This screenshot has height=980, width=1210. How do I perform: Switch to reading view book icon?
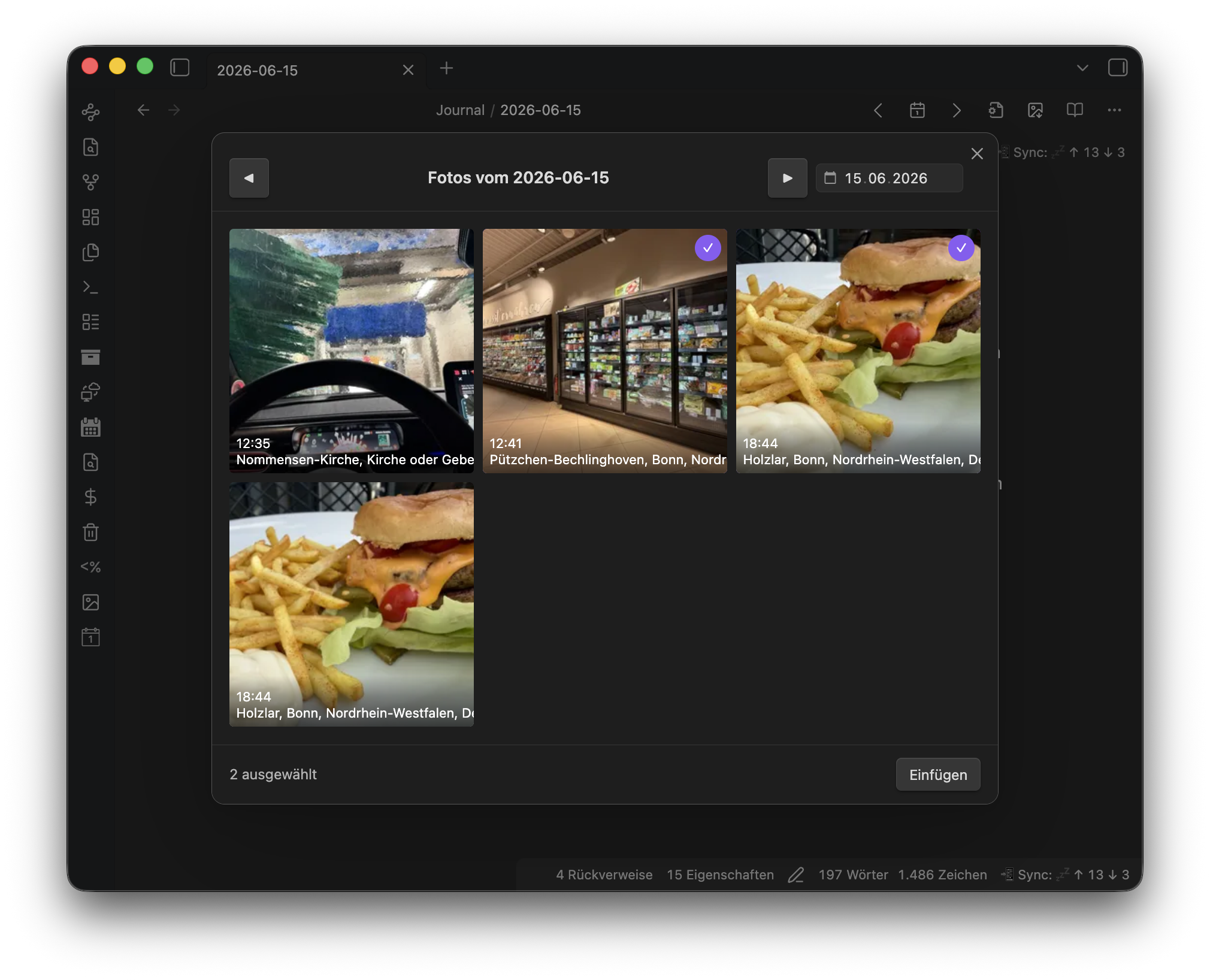[x=1075, y=110]
